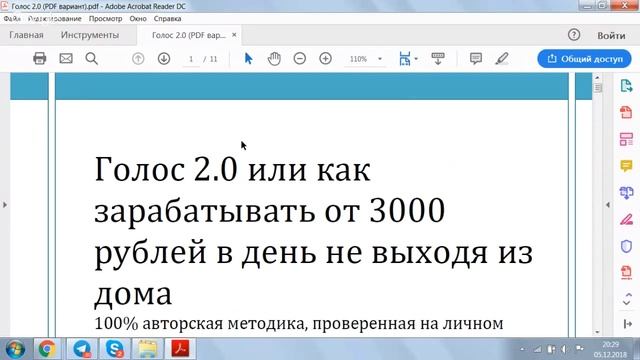
Task: Expand more tools chevron in sidebar
Action: coord(627,299)
